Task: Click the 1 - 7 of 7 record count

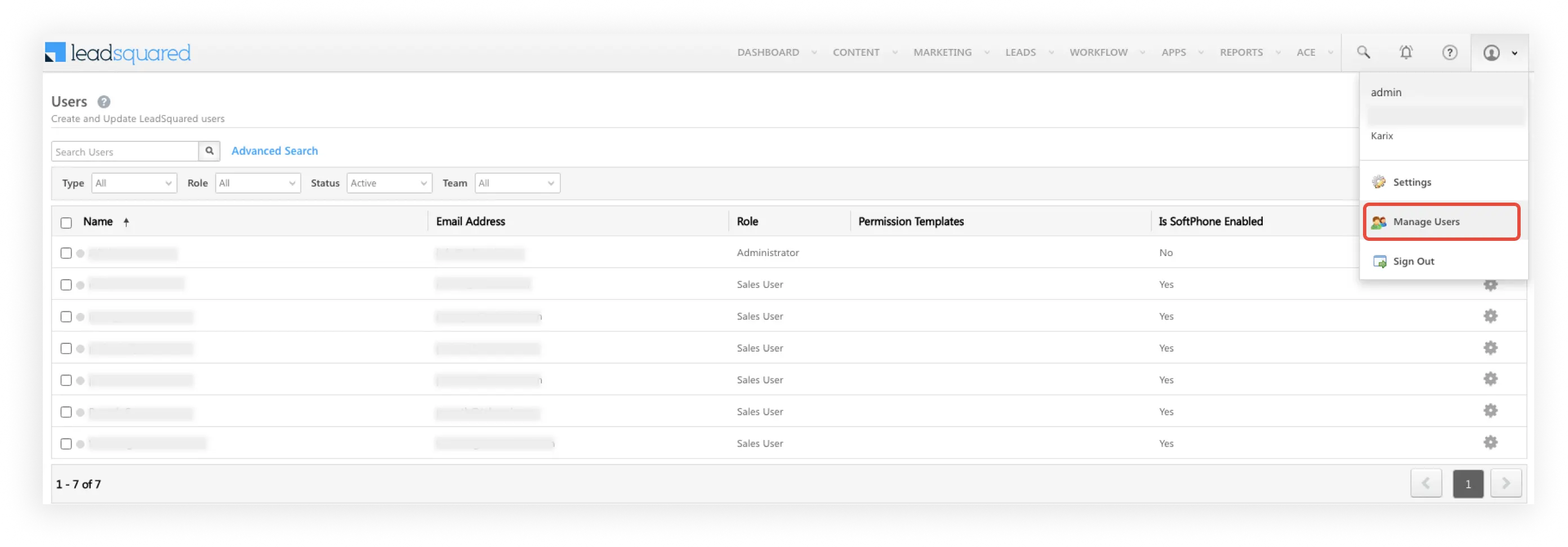Action: pos(78,485)
